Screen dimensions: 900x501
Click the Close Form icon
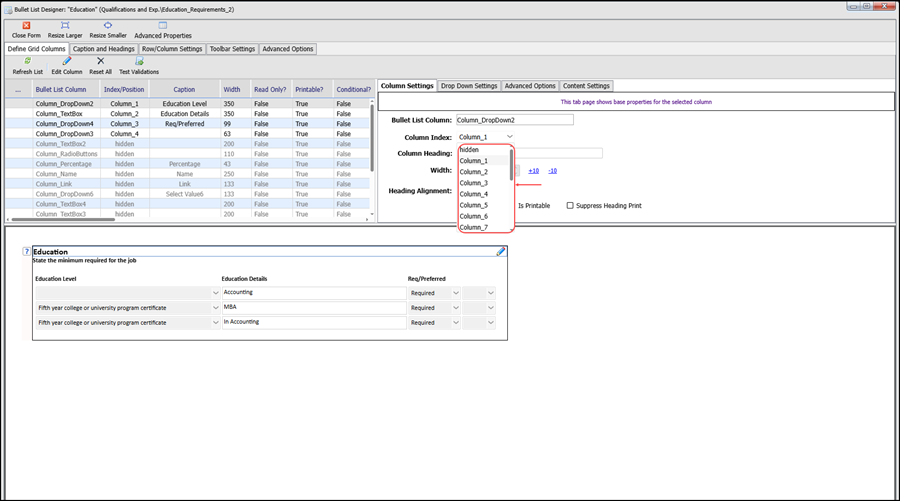tap(26, 25)
